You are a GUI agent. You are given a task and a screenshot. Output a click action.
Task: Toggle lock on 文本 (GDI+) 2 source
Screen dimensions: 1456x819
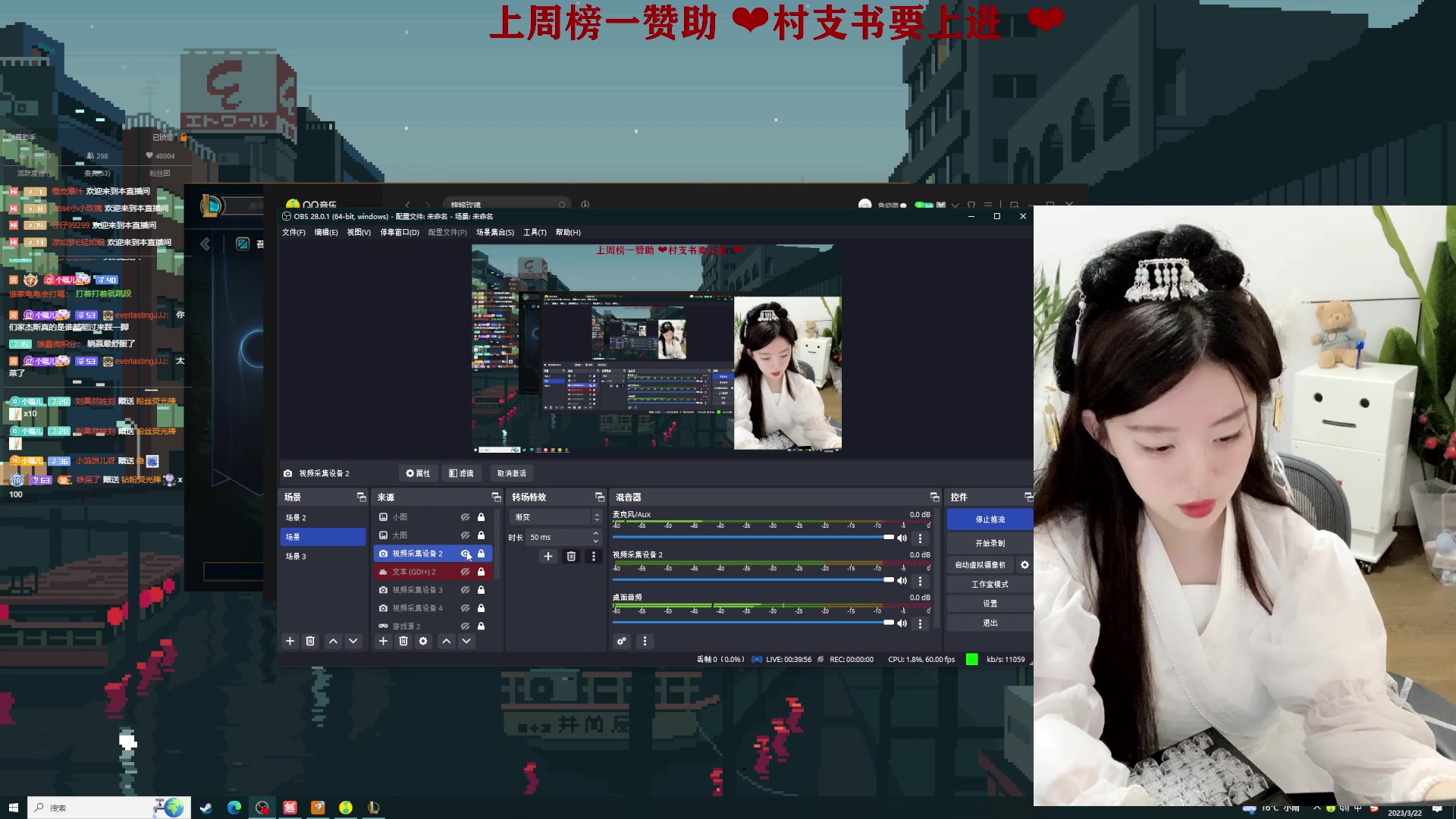(x=481, y=572)
